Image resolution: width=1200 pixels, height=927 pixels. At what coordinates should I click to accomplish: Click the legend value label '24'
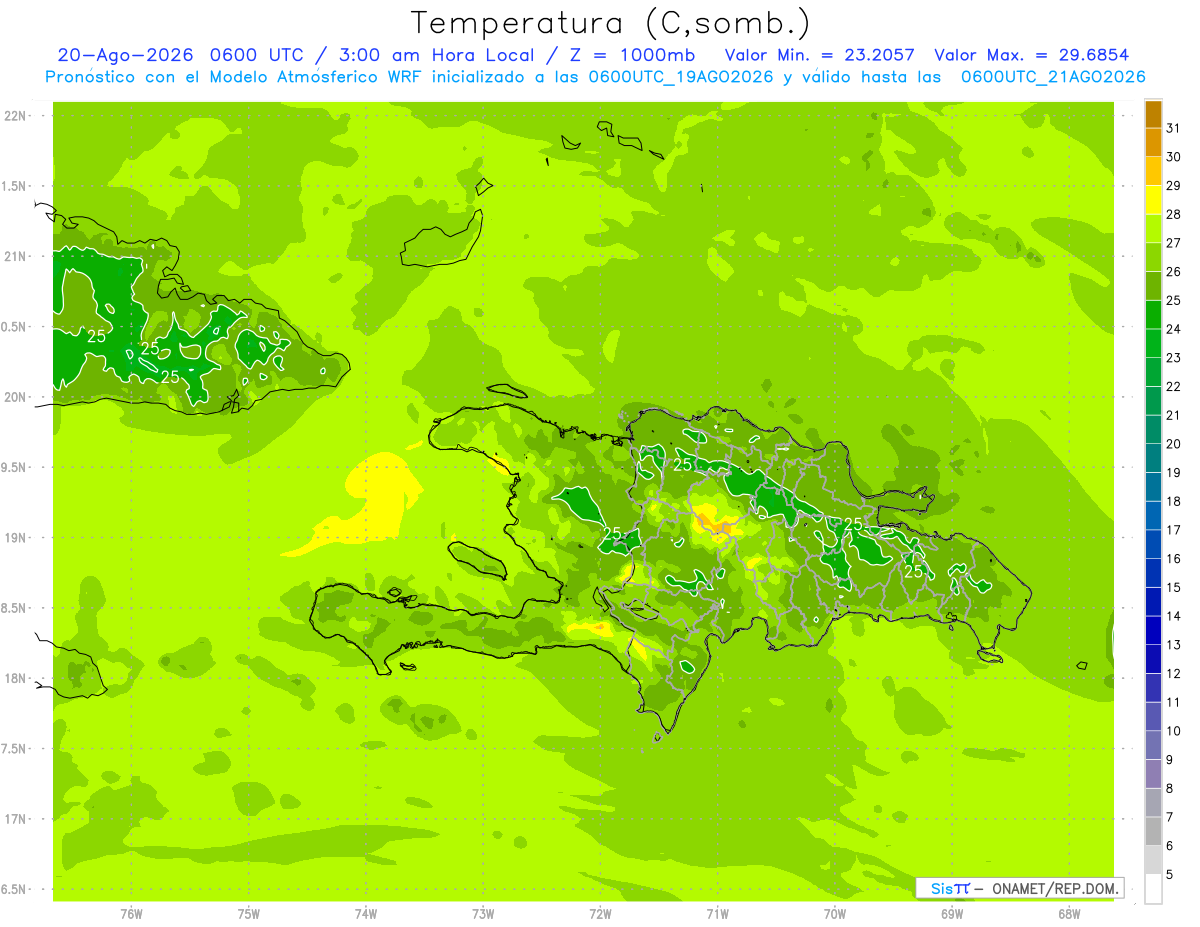click(1174, 329)
